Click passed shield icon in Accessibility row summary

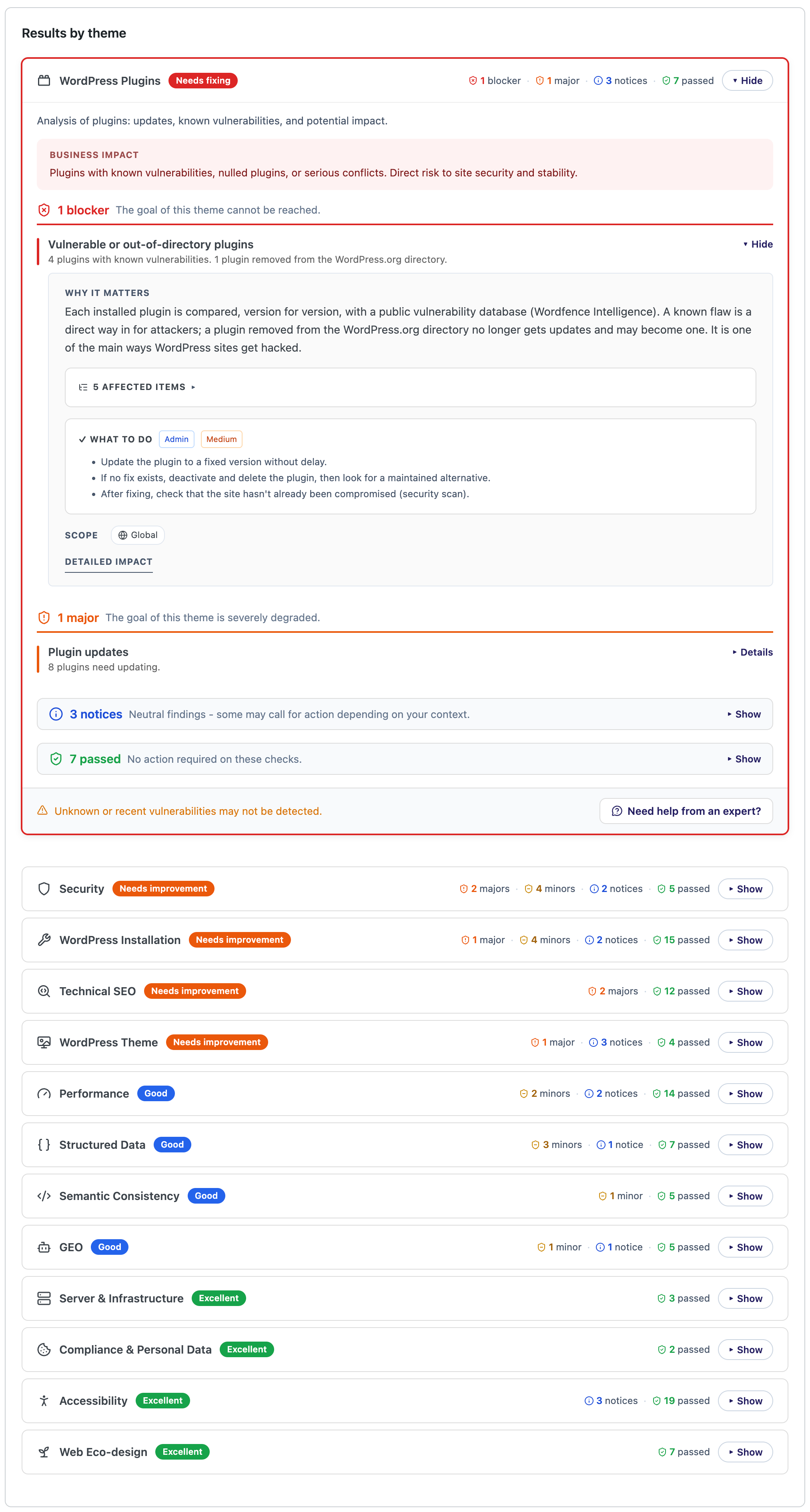pyautogui.click(x=657, y=1401)
